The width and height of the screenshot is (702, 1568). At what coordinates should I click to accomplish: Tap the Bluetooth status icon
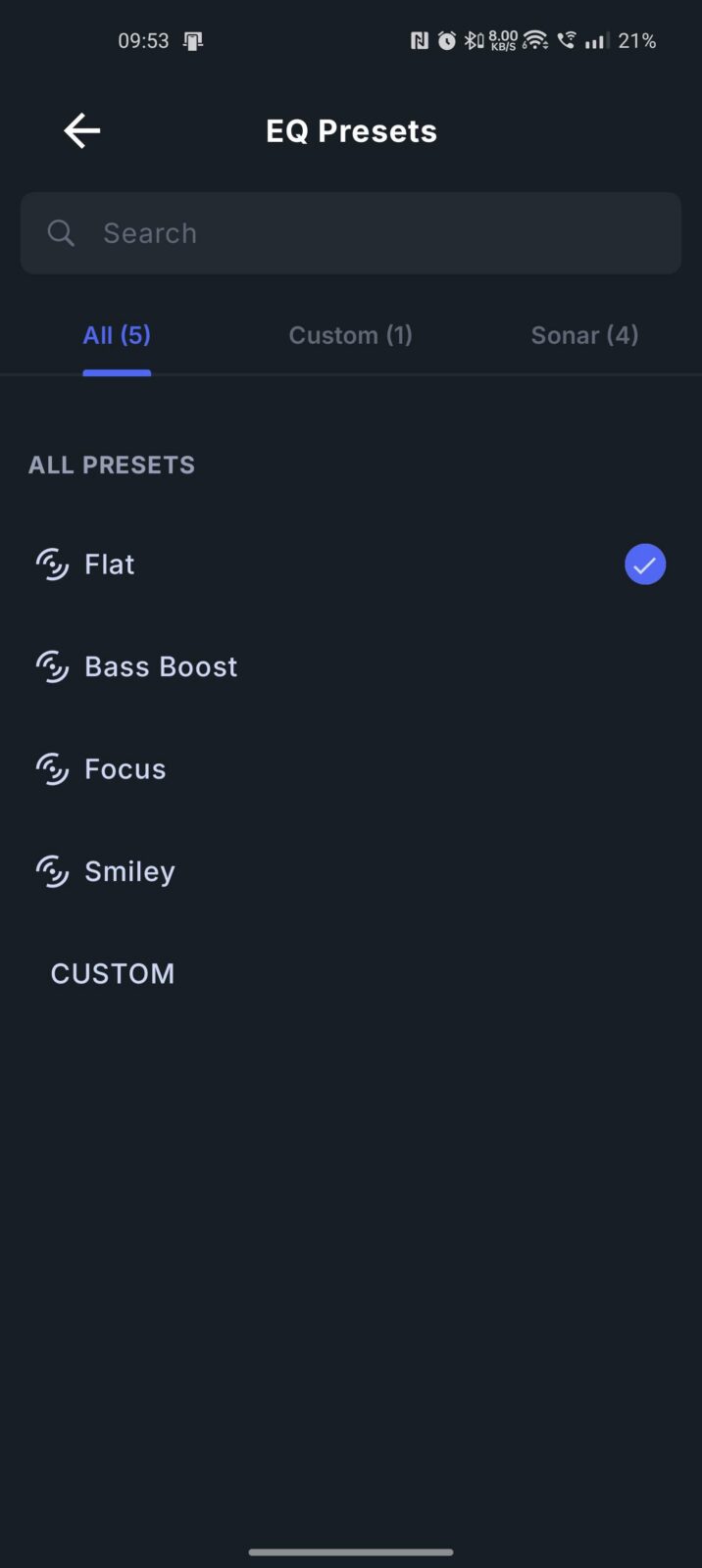point(474,40)
